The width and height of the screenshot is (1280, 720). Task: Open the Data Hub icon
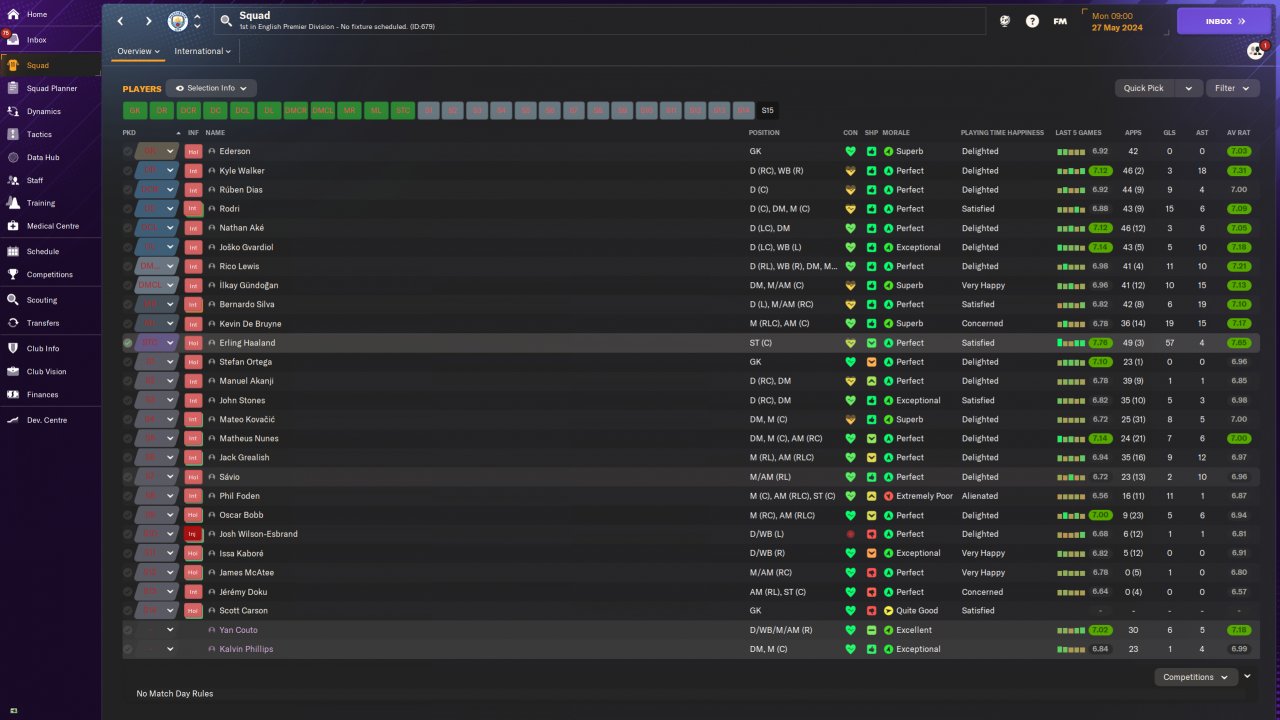[x=13, y=157]
